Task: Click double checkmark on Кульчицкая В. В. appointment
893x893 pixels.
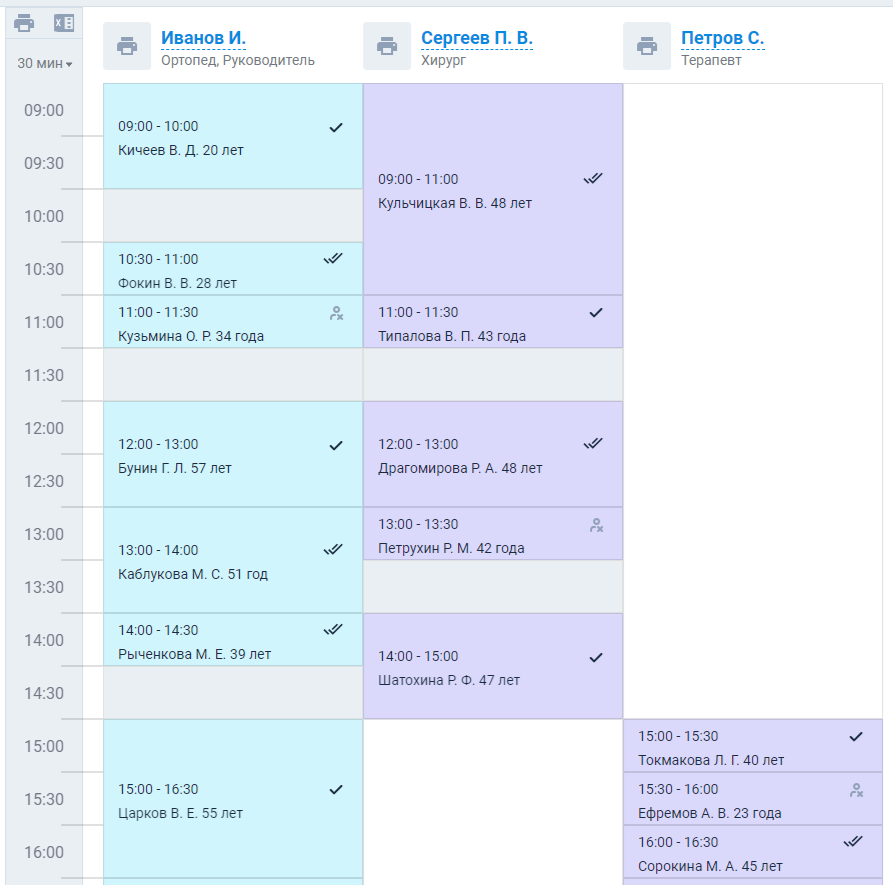Action: tap(593, 179)
